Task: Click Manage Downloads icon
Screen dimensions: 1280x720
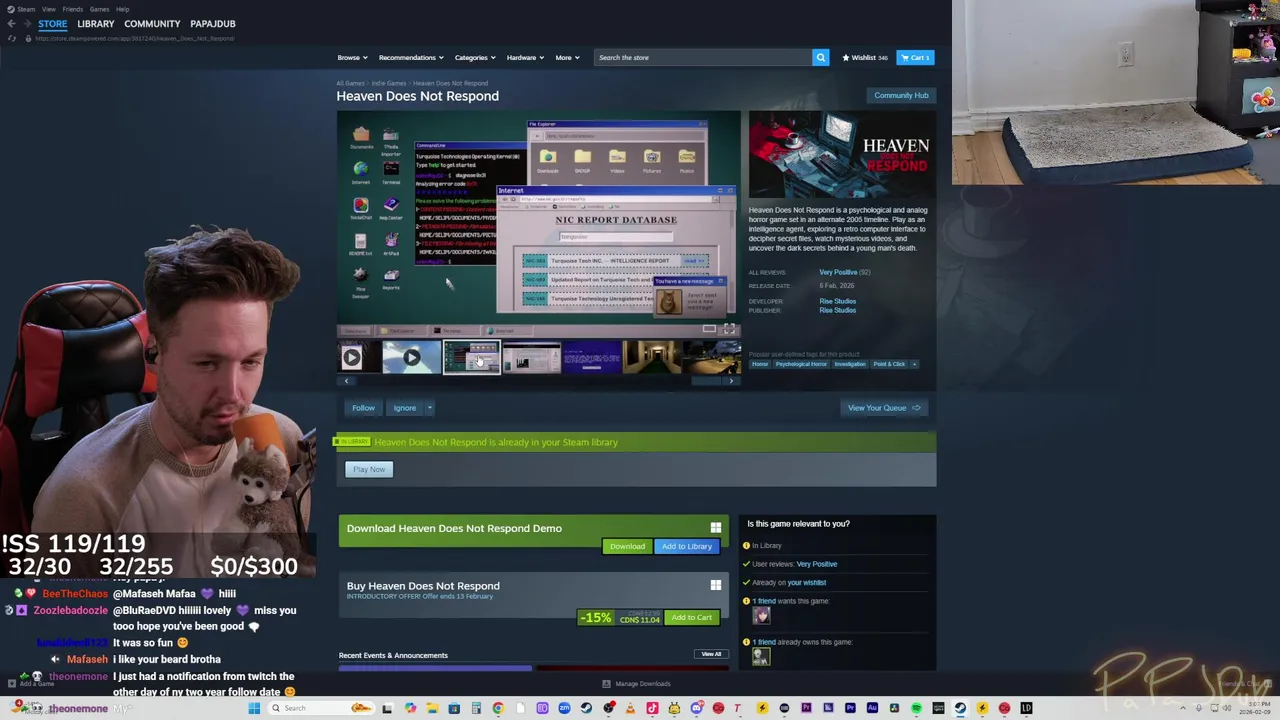Action: pos(606,684)
